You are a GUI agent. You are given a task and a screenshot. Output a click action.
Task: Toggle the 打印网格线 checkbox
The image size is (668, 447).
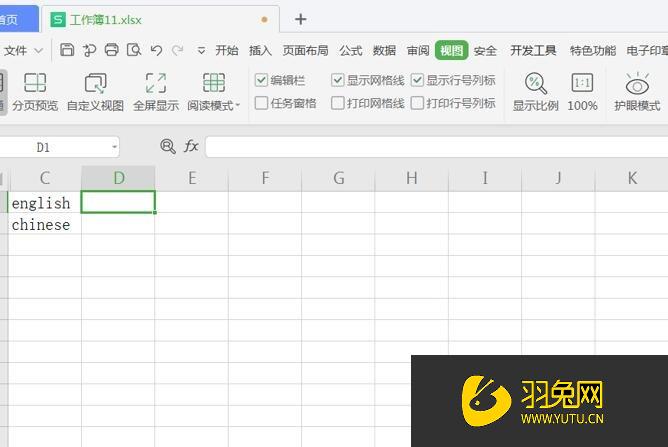337,103
